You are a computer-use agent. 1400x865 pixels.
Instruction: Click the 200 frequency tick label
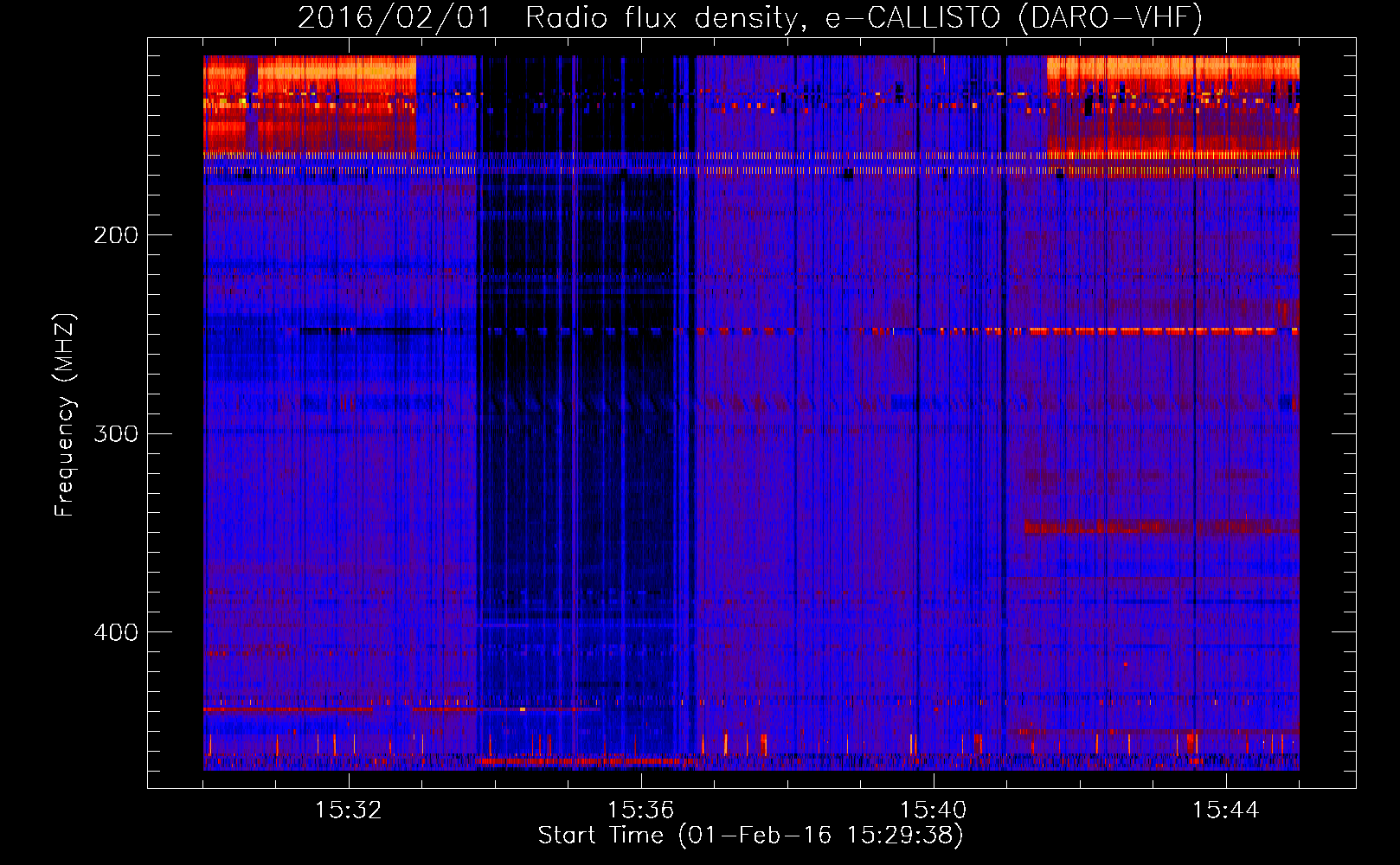[x=116, y=235]
